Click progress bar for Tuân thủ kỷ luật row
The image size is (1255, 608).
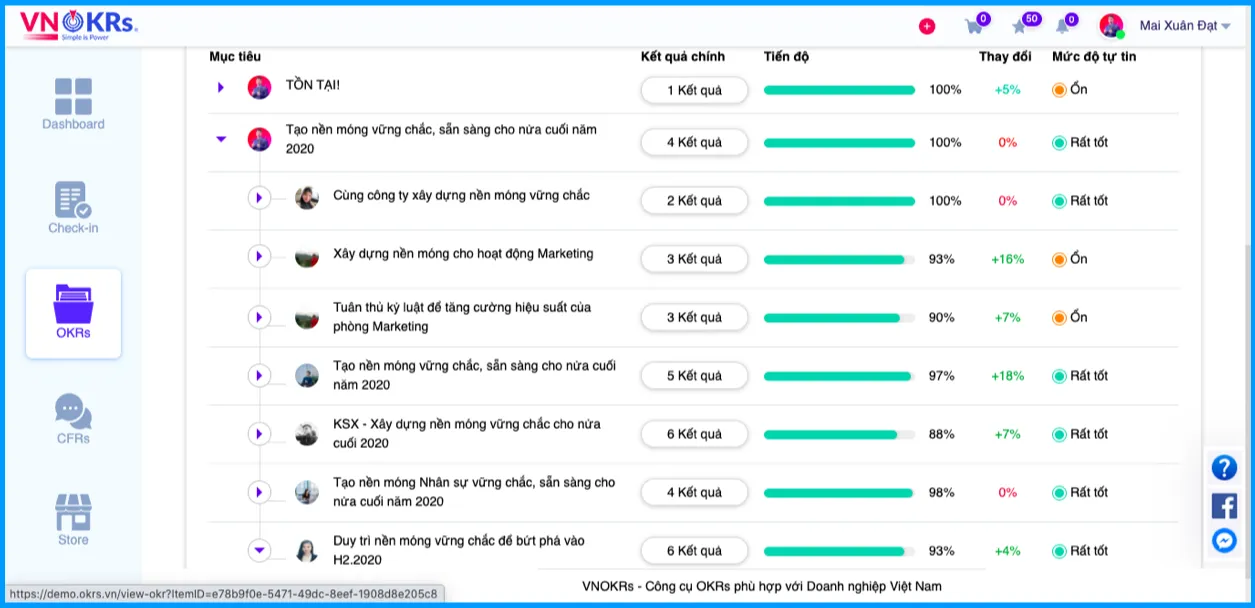tap(839, 317)
